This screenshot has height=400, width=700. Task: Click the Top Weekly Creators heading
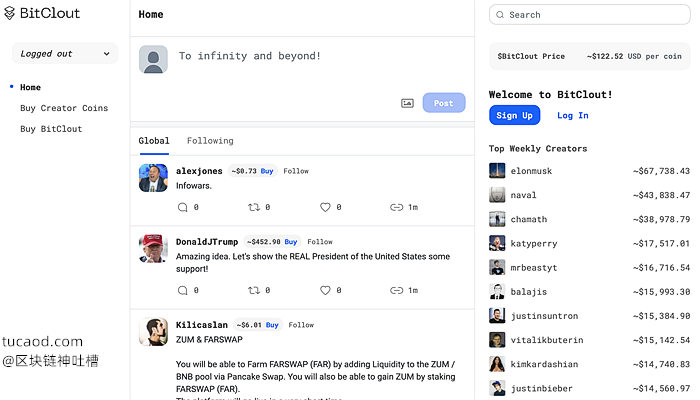click(x=538, y=149)
